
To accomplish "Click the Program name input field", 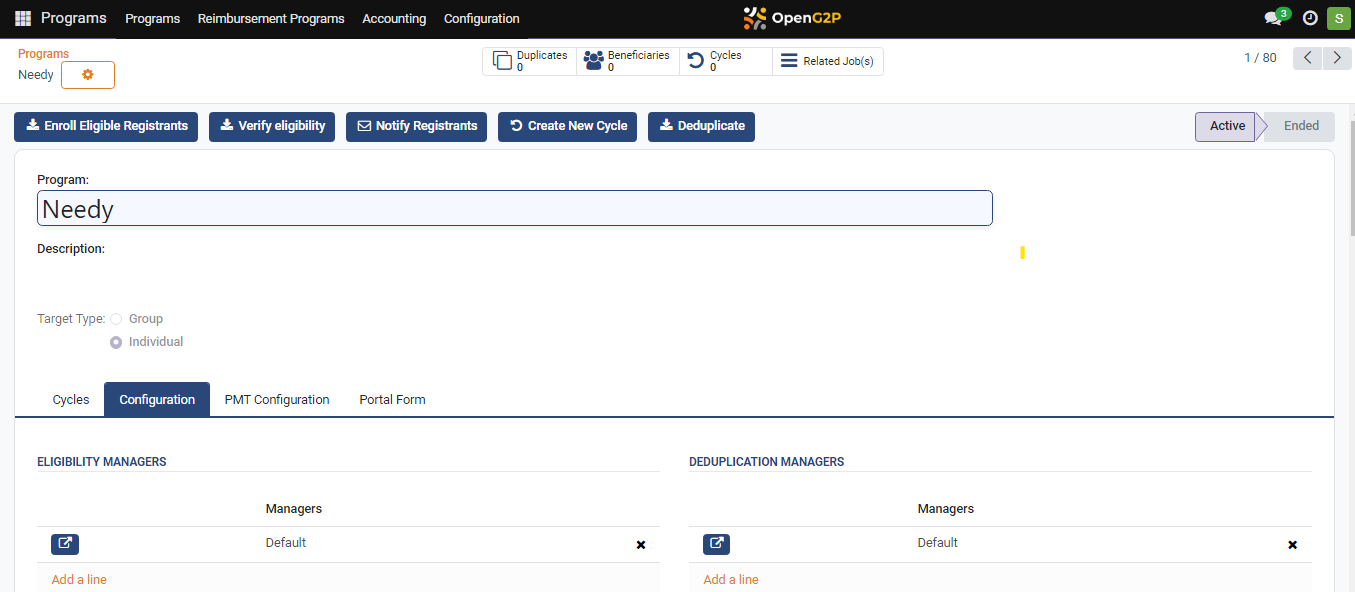I will pyautogui.click(x=514, y=209).
